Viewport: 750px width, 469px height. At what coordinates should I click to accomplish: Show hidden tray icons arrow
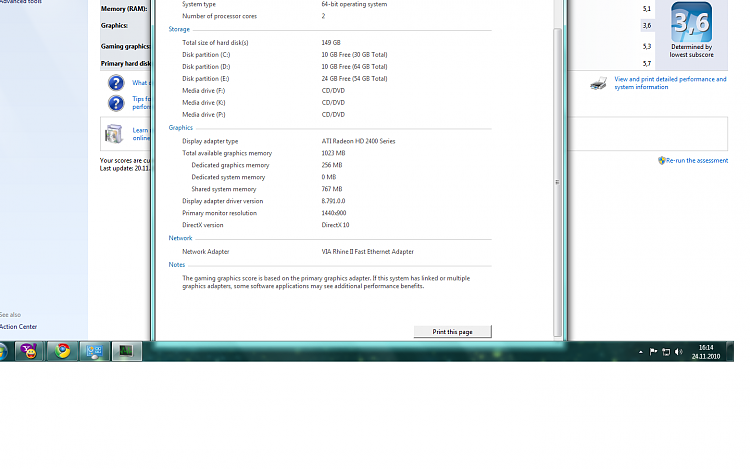pyautogui.click(x=640, y=352)
